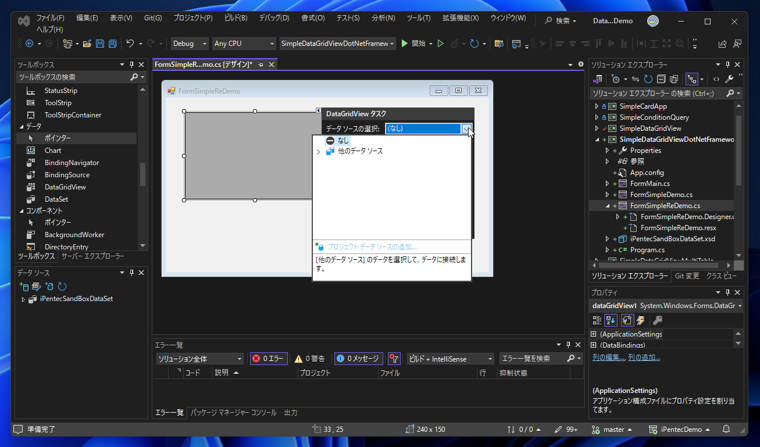Click the 列の編集... link
This screenshot has width=760, height=447.
click(608, 357)
